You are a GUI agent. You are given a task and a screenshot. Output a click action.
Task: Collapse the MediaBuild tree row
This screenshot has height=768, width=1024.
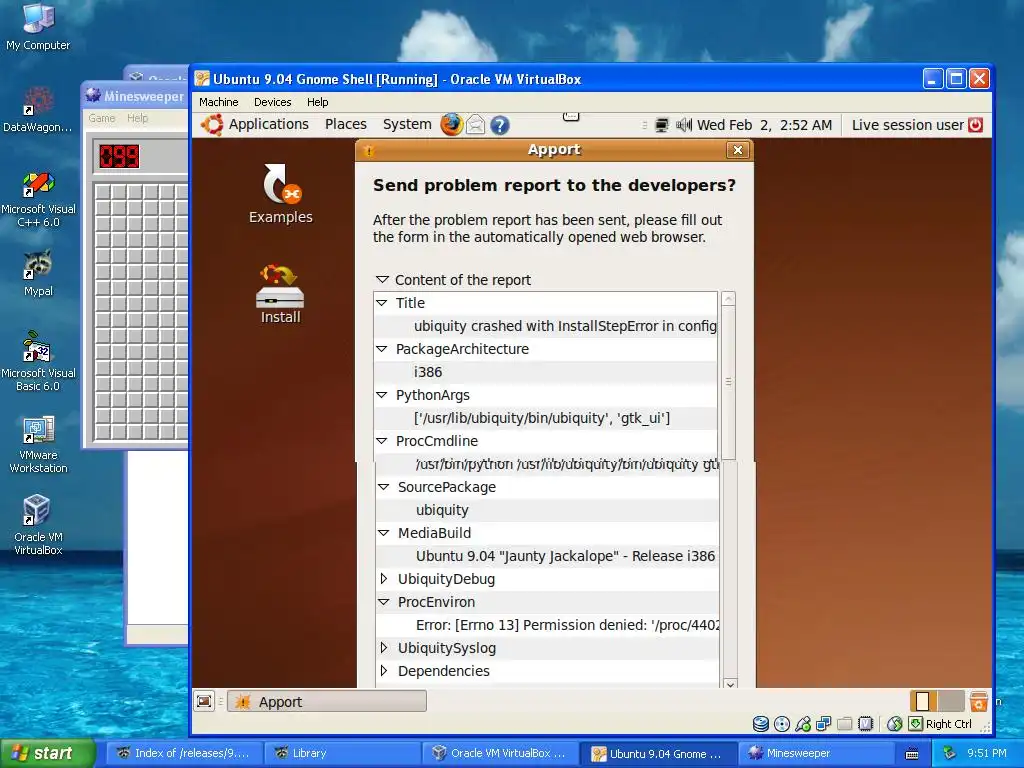pyautogui.click(x=383, y=533)
